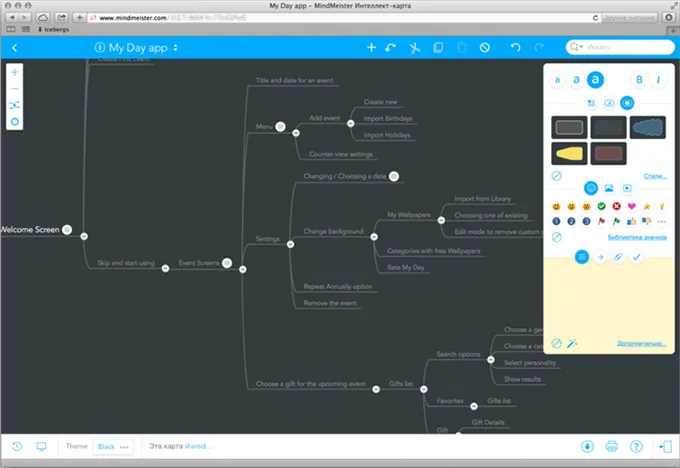Open the history view icon at bottom left
680x468 pixels.
[x=17, y=446]
